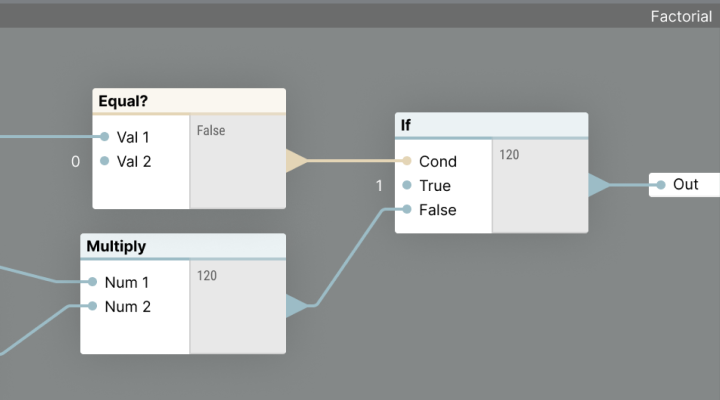This screenshot has width=720, height=400.
Task: Click the Num 1 input port dot
Action: pyautogui.click(x=92, y=282)
